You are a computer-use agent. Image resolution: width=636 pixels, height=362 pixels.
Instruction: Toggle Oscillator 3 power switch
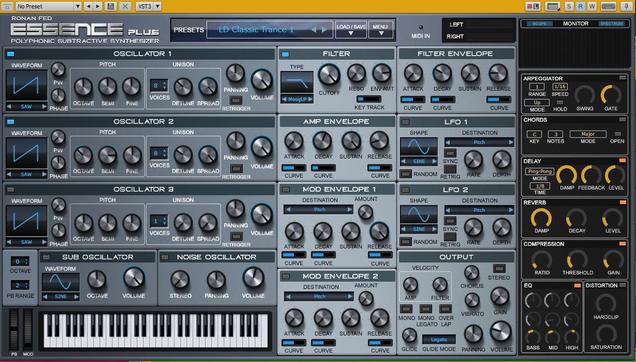tap(11, 190)
